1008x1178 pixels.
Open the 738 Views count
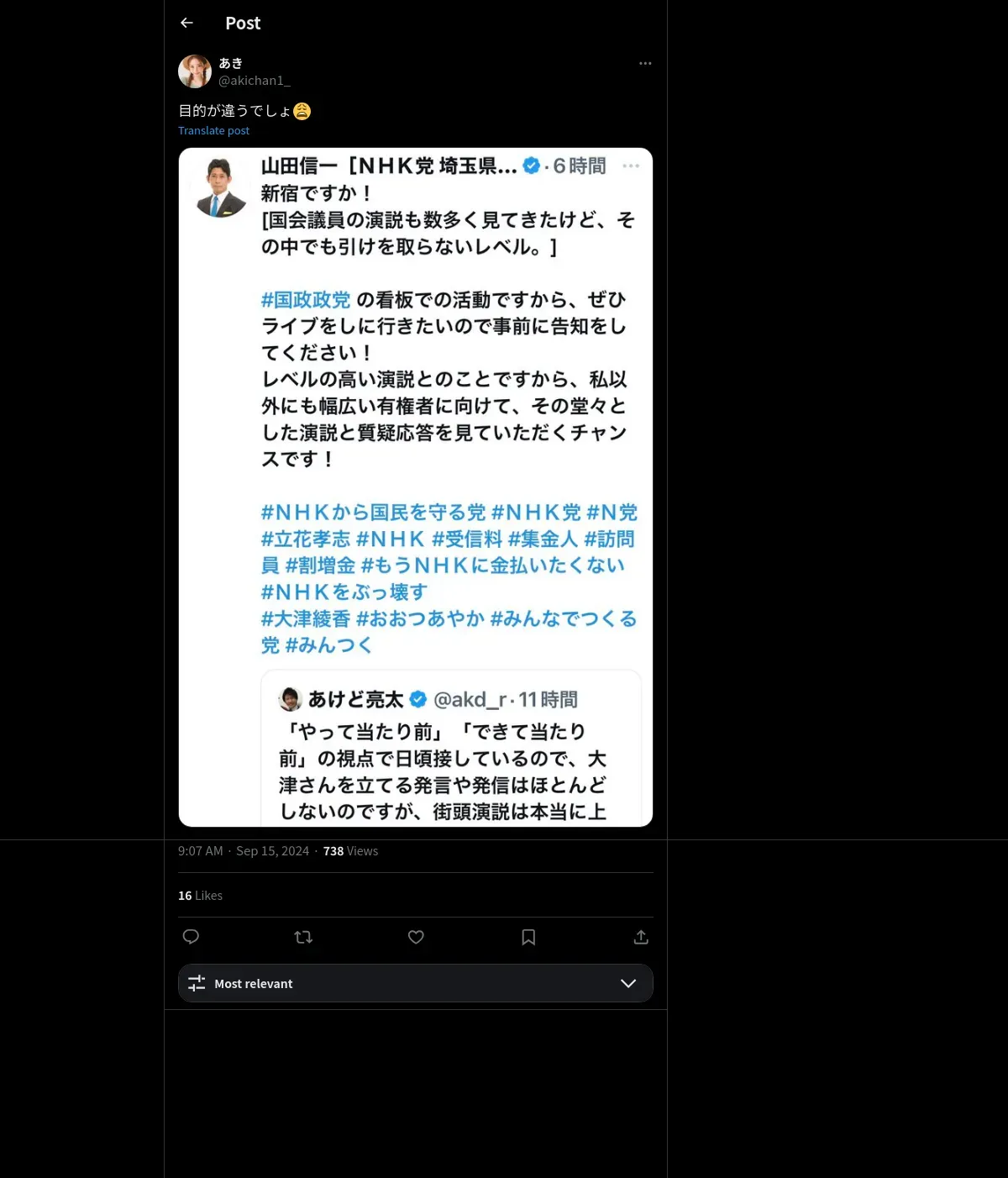coord(350,851)
